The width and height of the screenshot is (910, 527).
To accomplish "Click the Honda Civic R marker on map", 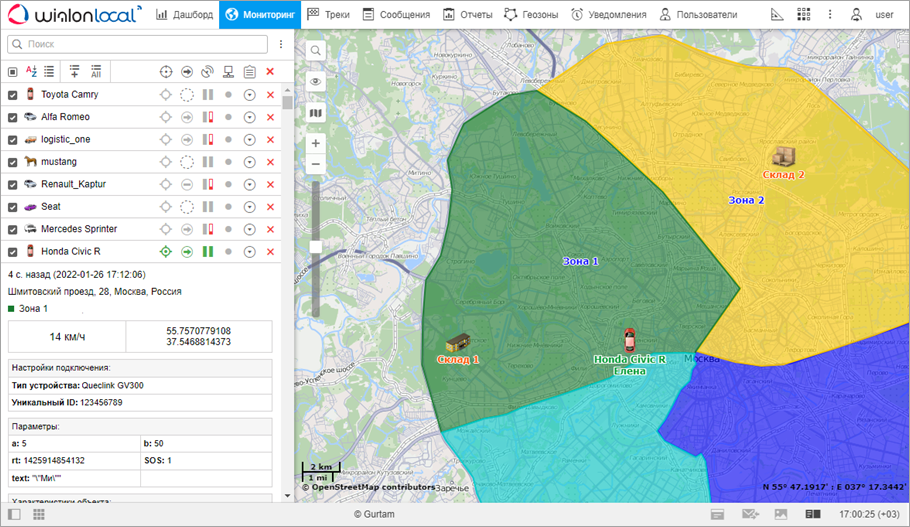I will [629, 339].
